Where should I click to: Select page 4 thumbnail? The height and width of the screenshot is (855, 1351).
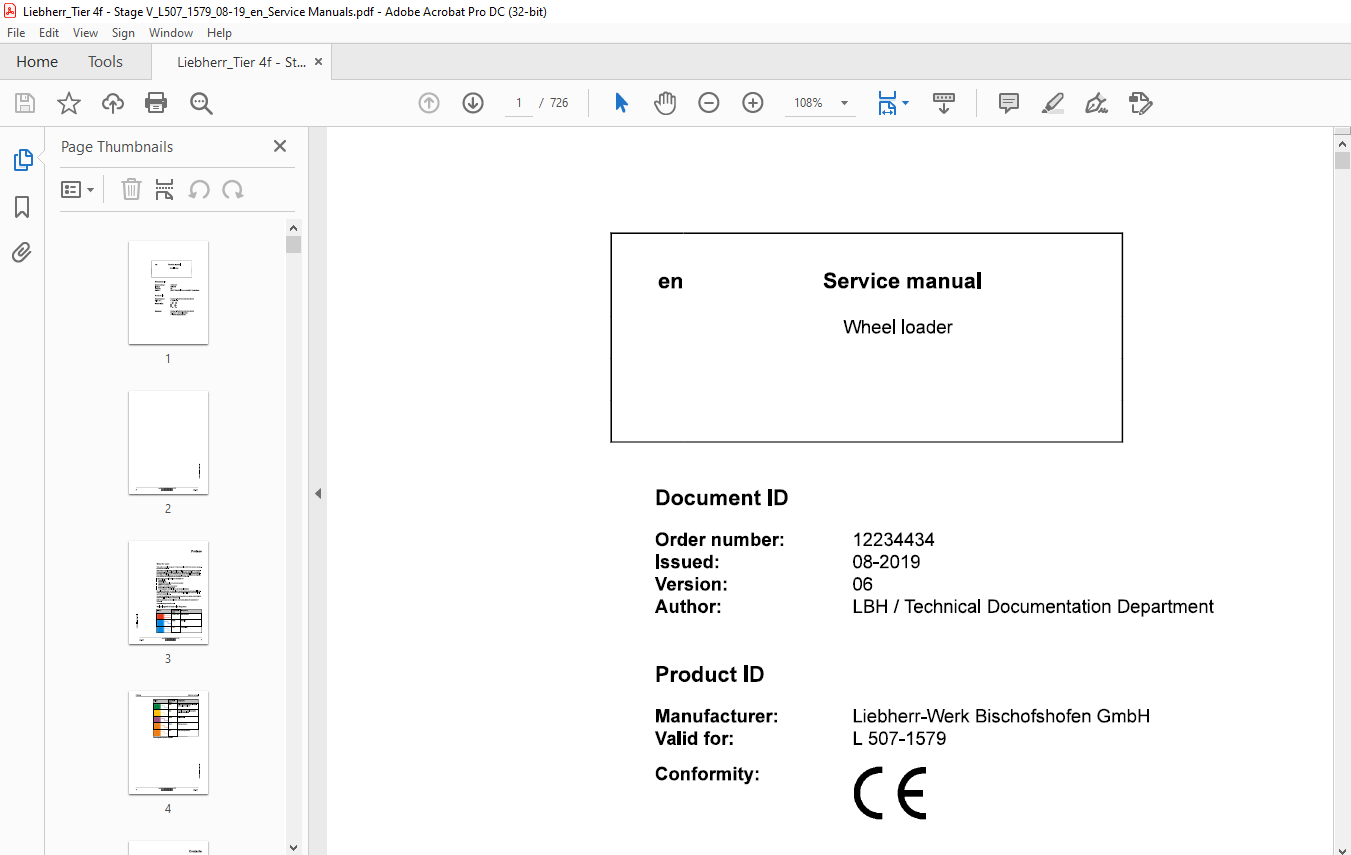[168, 742]
